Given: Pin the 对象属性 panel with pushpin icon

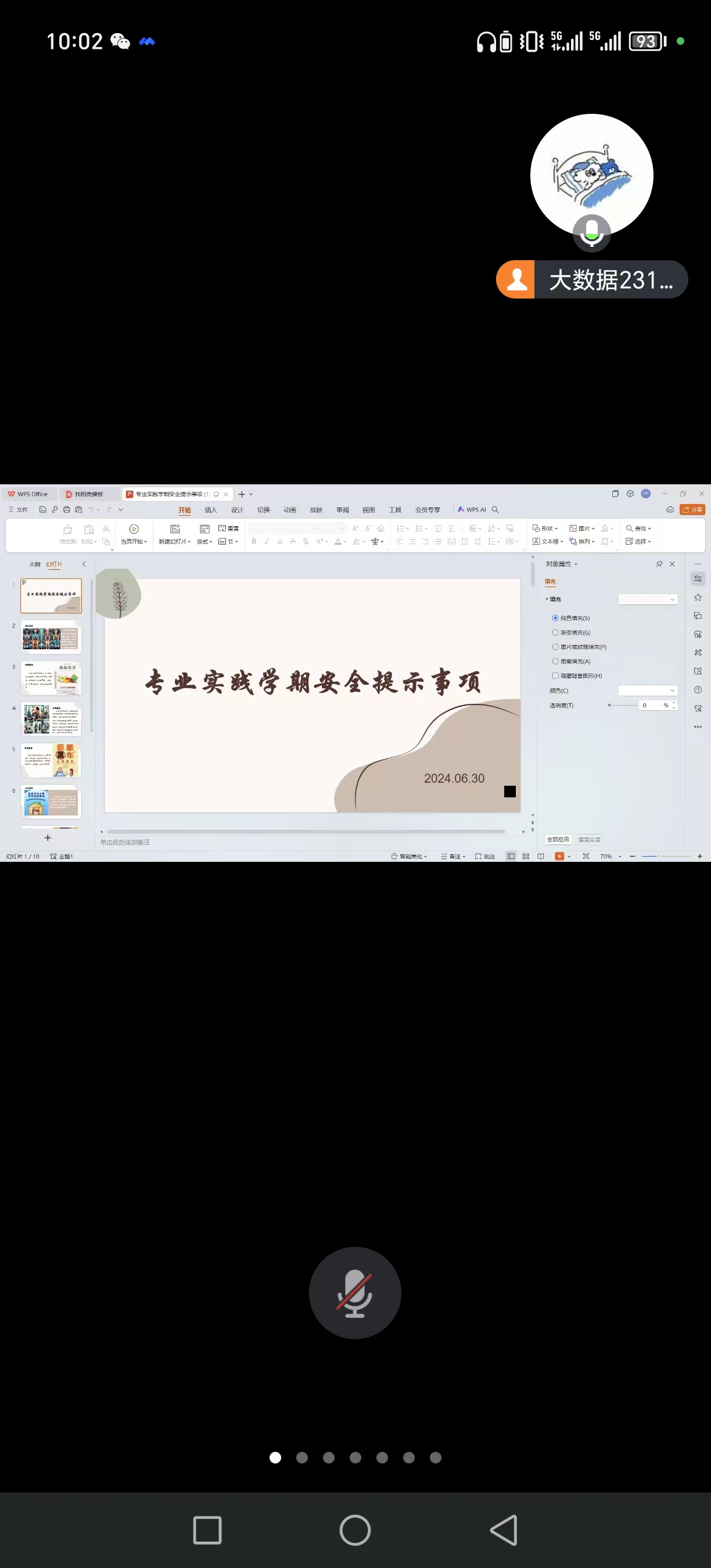Looking at the screenshot, I should click(659, 564).
